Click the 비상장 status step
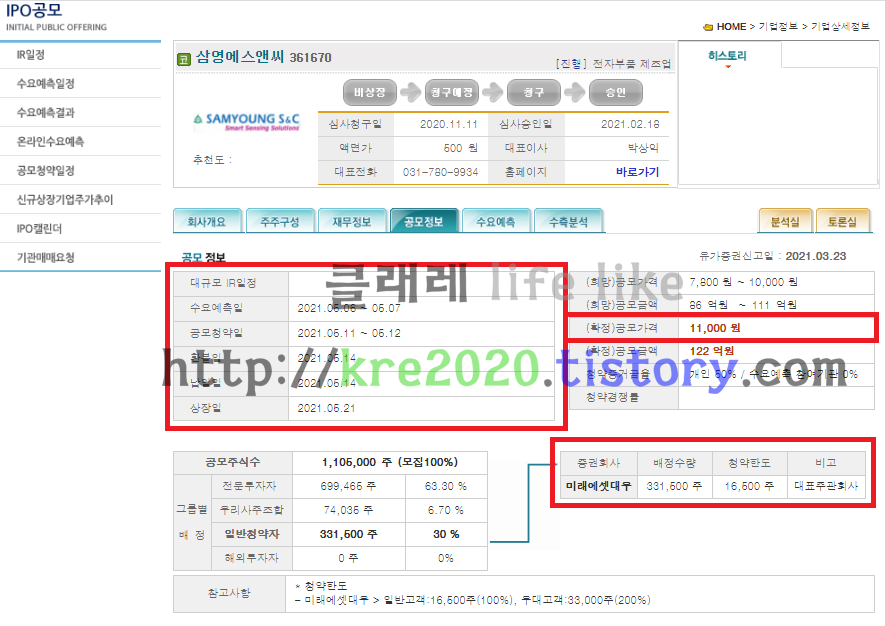 coord(370,92)
